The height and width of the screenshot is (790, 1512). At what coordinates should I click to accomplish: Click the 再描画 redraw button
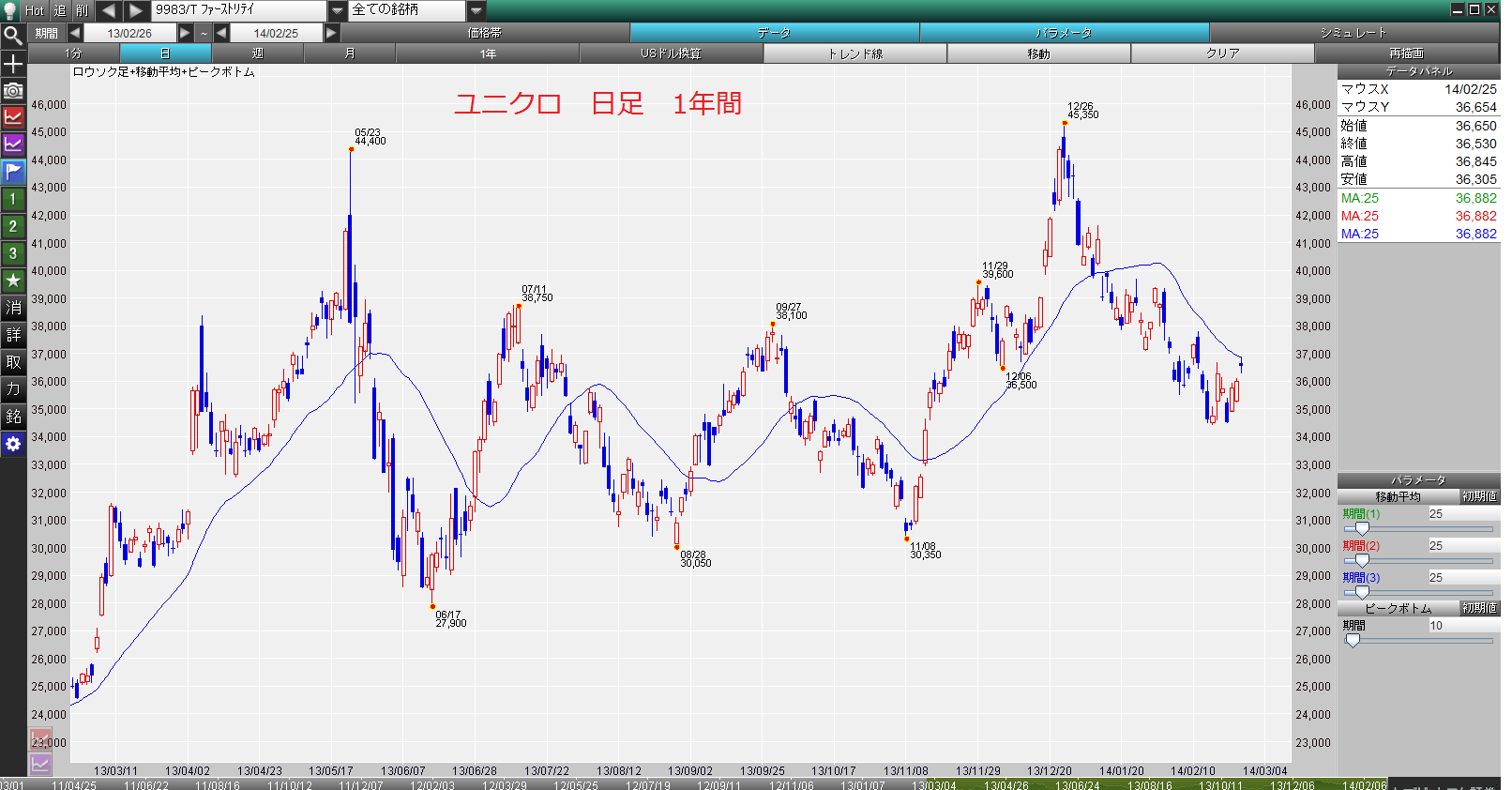(1406, 53)
